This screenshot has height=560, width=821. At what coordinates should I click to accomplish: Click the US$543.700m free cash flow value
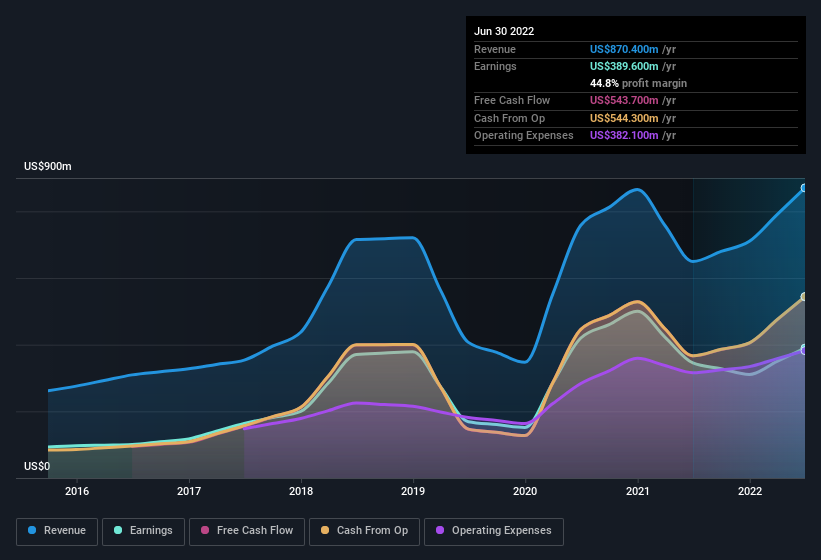624,100
